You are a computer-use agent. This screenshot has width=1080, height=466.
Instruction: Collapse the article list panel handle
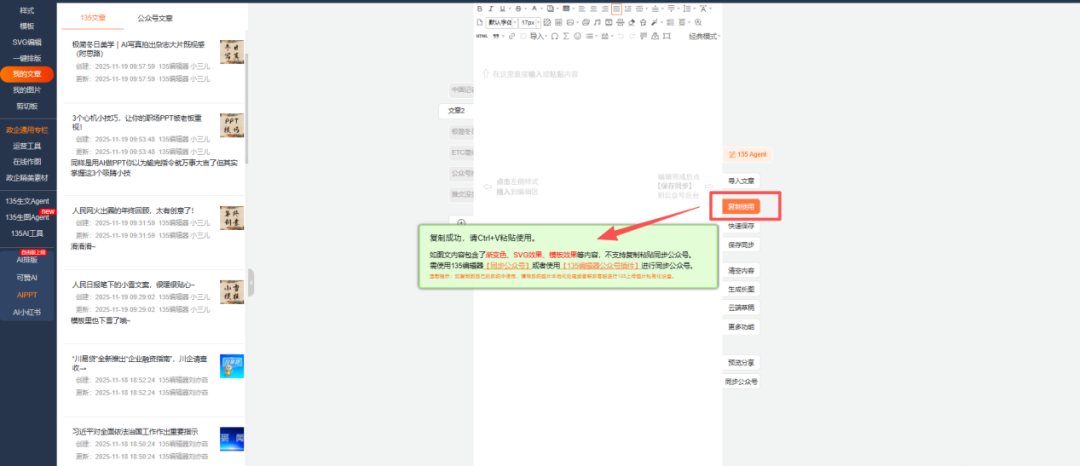tap(251, 282)
